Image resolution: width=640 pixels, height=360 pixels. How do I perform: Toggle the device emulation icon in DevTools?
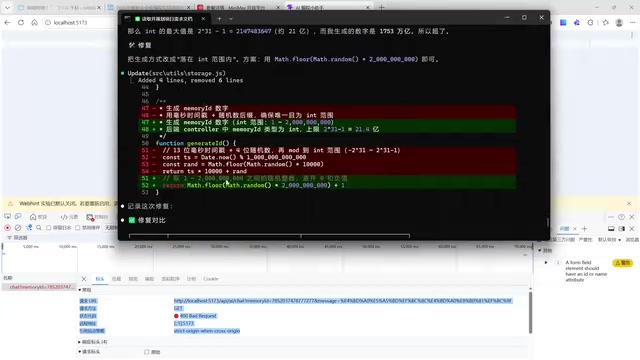(x=18, y=217)
